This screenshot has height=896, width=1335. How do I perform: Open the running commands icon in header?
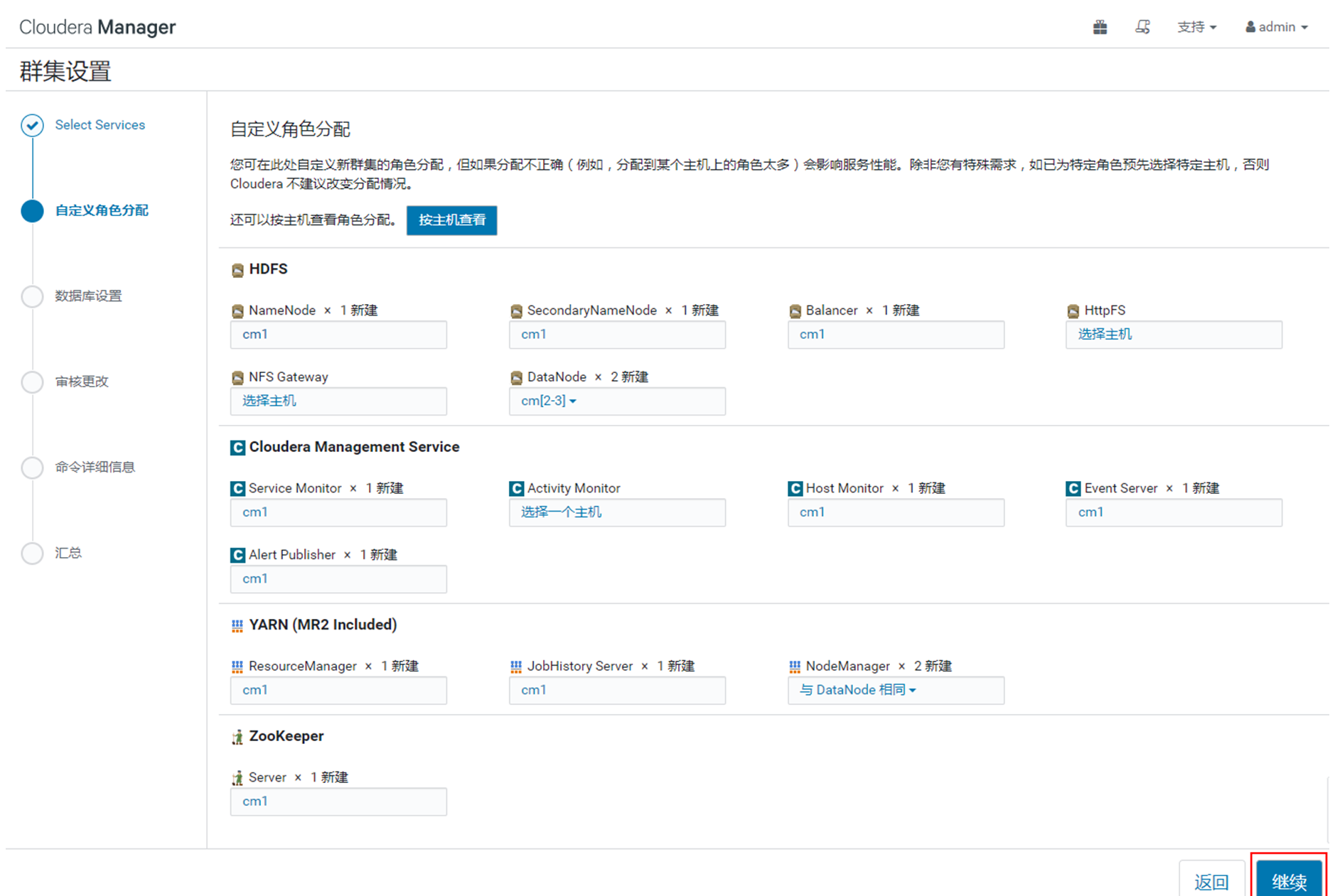1142,27
